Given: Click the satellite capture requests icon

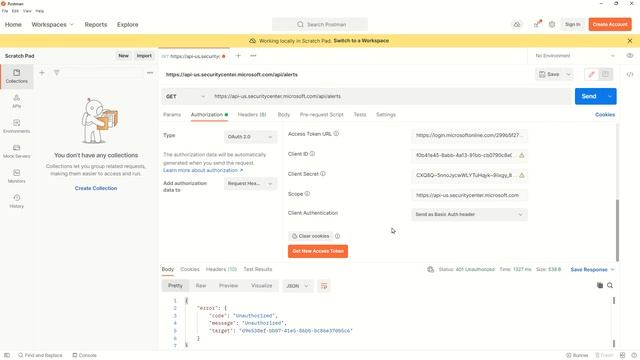Looking at the screenshot, I should [538, 24].
